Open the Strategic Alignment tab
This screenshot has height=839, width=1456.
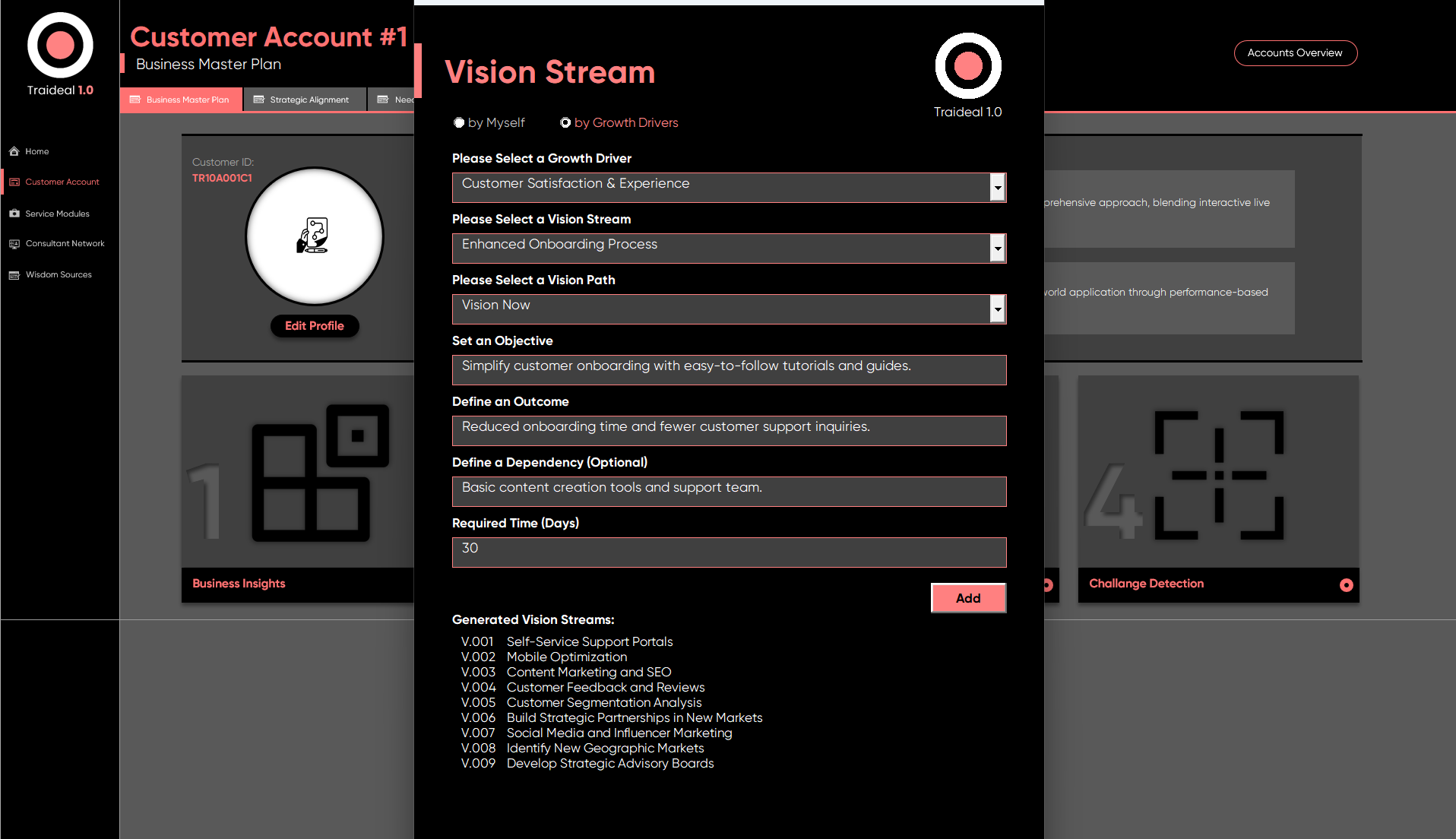(303, 100)
